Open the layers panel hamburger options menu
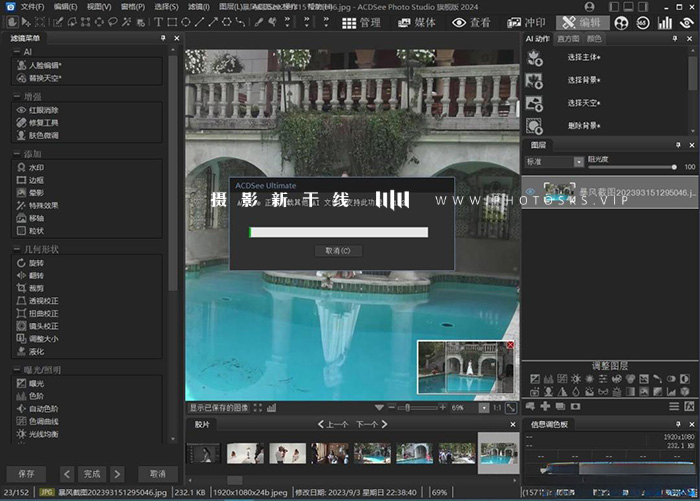The width and height of the screenshot is (700, 501). pyautogui.click(x=674, y=406)
